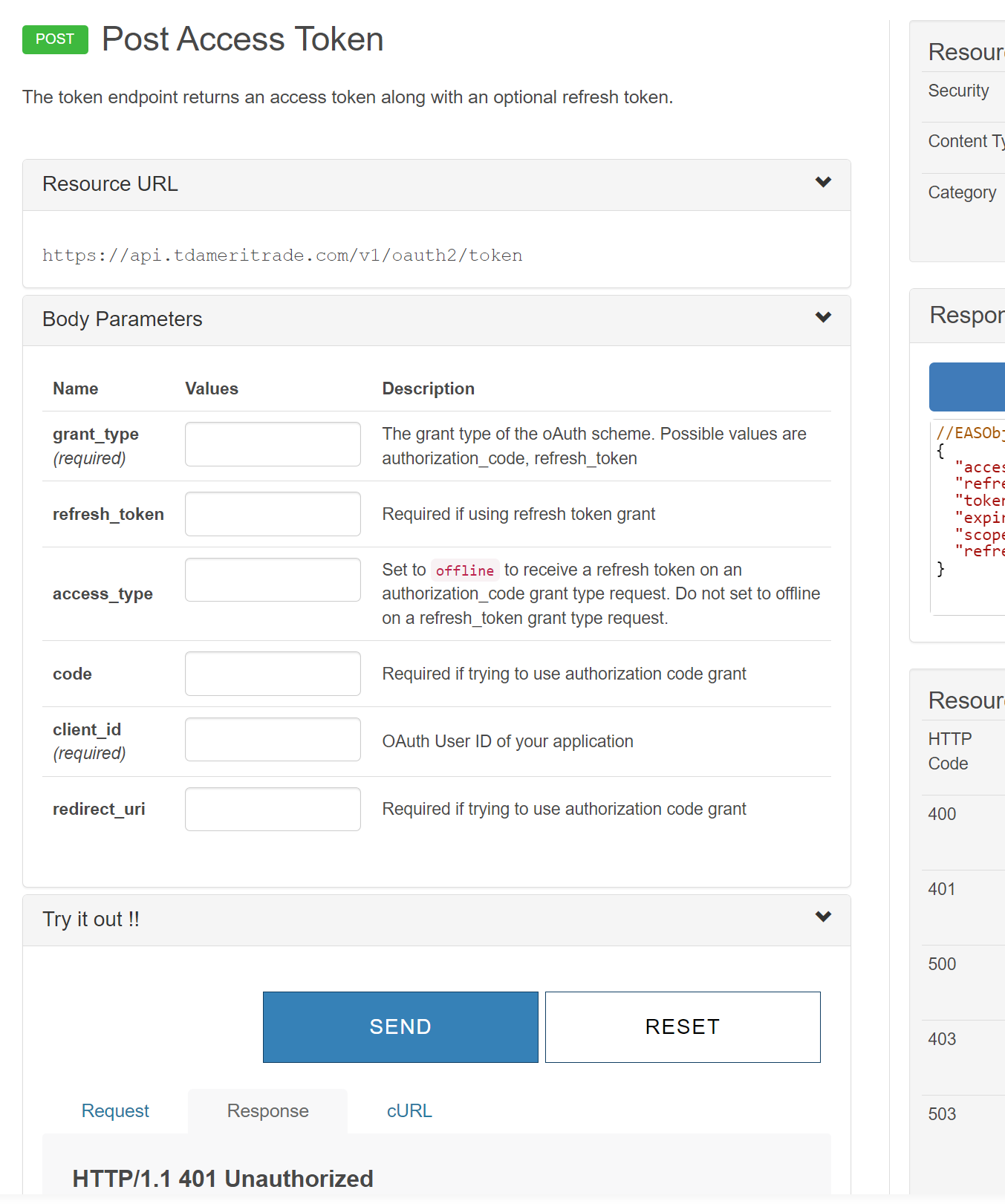Collapse the Try it out section chevron
The height and width of the screenshot is (1204, 1005).
[823, 917]
